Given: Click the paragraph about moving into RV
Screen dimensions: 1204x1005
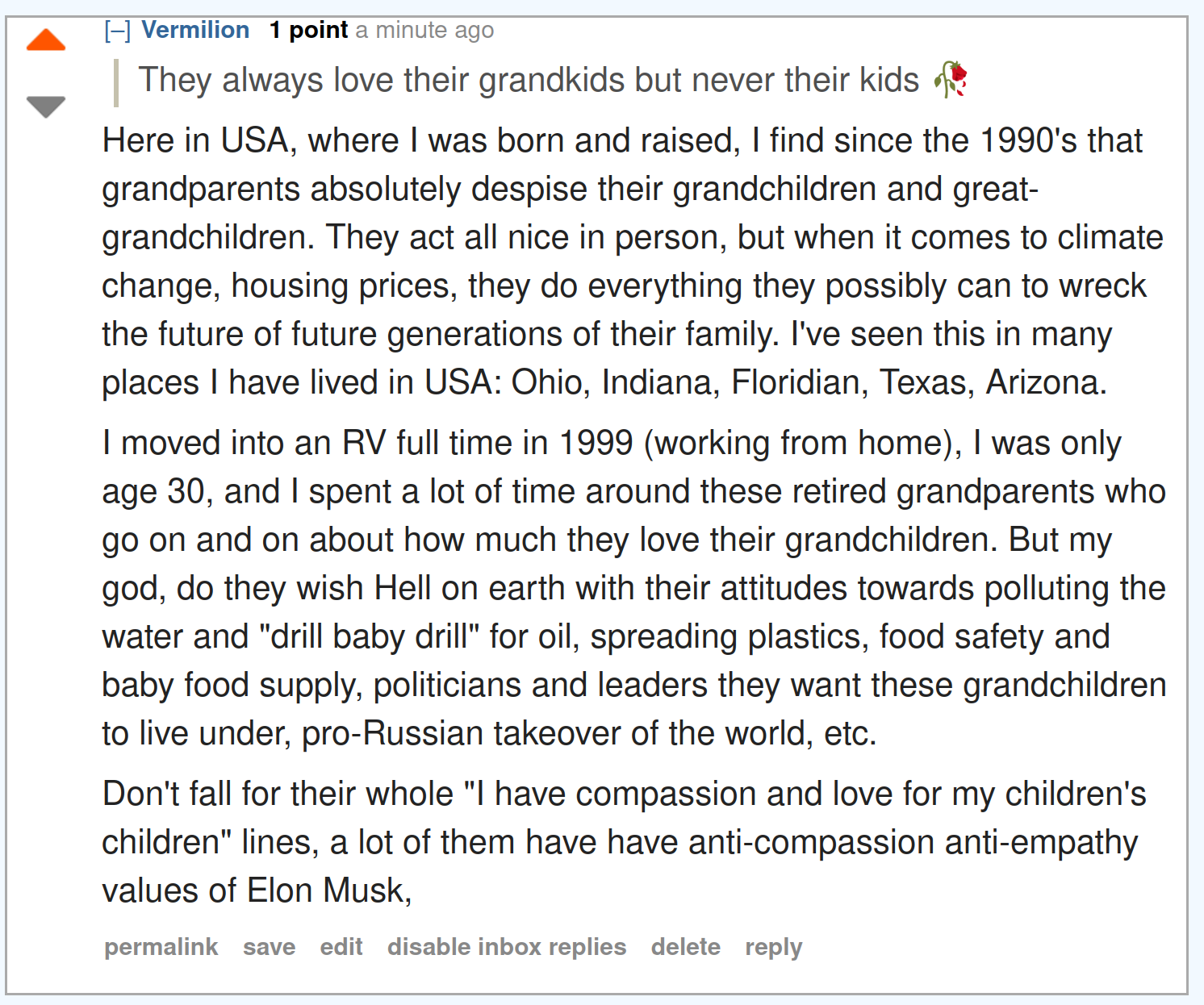Looking at the screenshot, I should click(633, 588).
